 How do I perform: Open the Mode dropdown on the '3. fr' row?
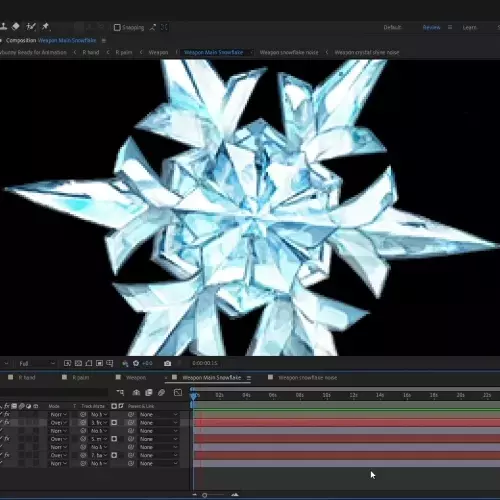click(x=59, y=423)
